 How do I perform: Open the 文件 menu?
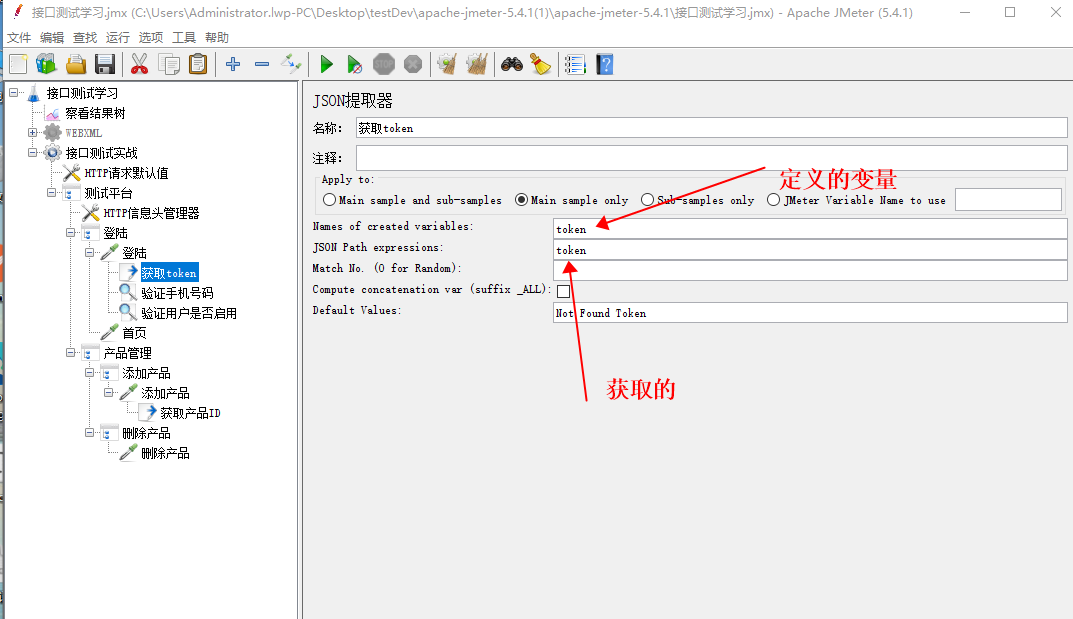(19, 38)
